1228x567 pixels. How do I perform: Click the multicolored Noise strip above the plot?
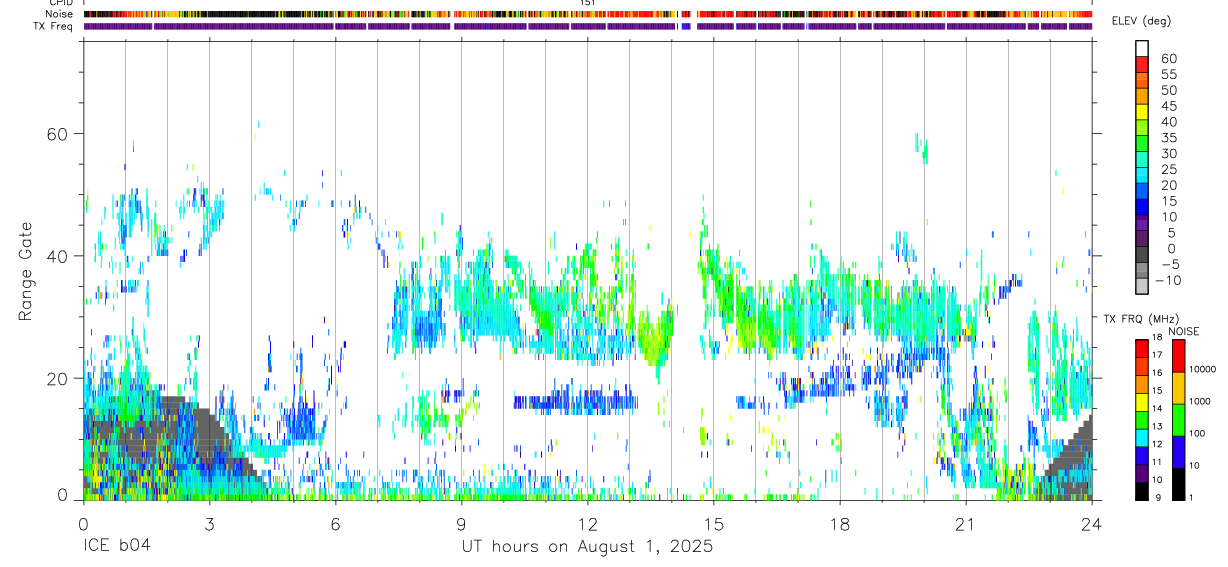[588, 14]
